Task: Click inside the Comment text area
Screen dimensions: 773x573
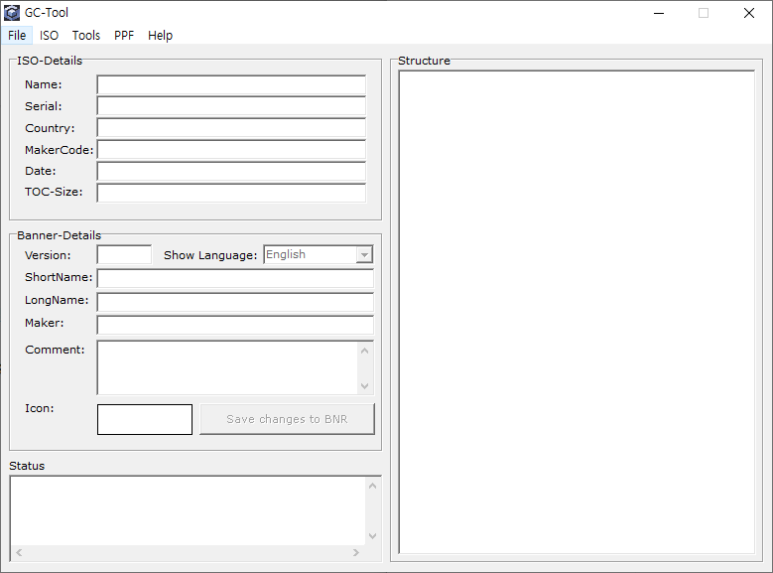Action: coord(227,367)
